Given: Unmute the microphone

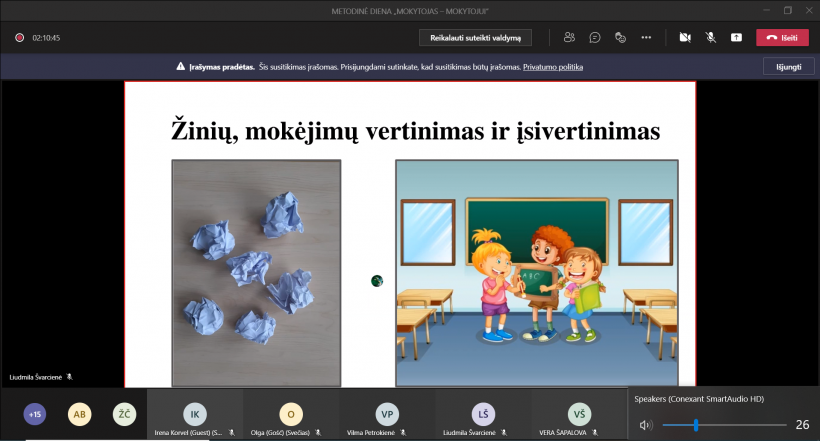Looking at the screenshot, I should pyautogui.click(x=711, y=37).
